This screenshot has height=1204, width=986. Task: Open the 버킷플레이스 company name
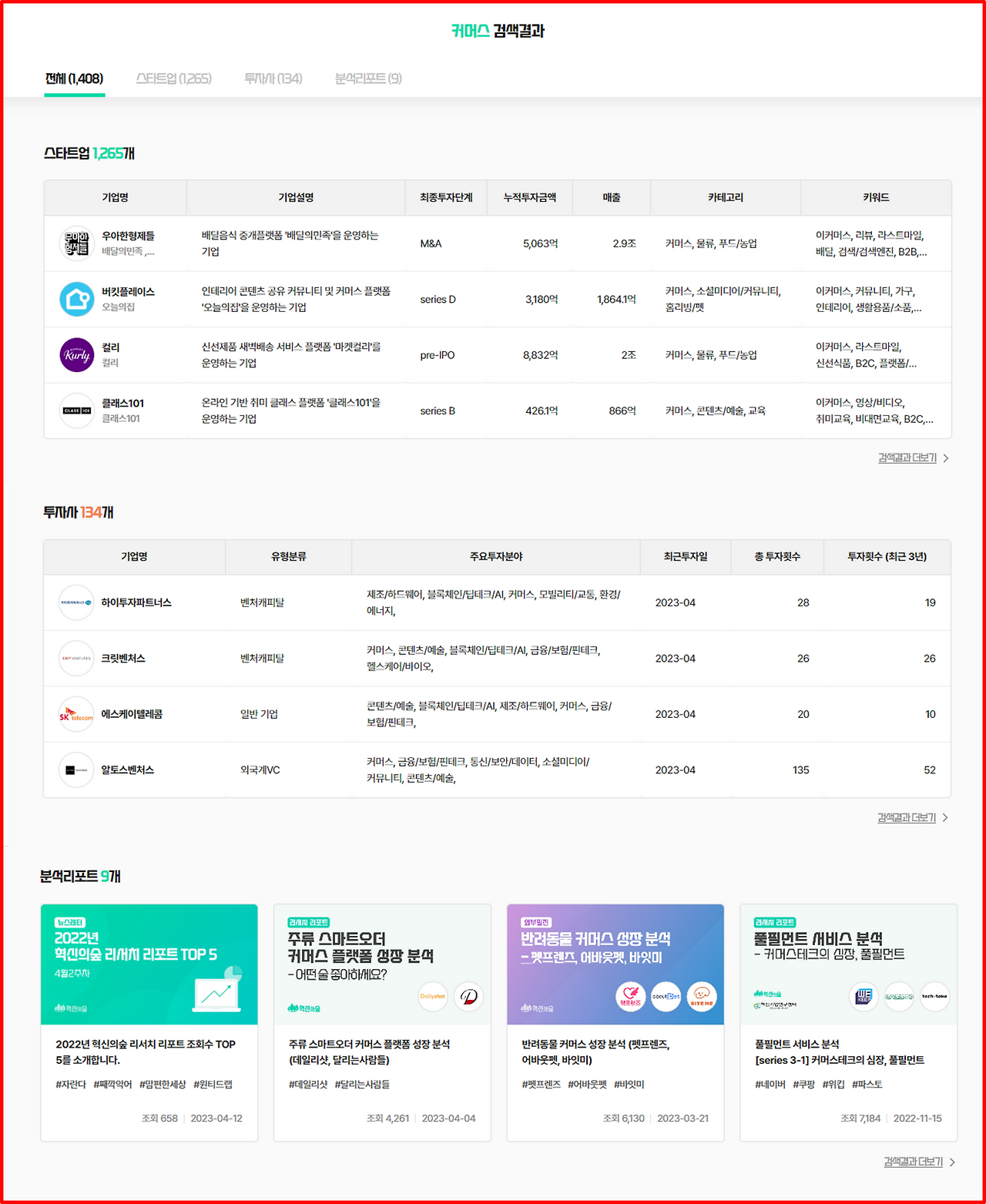point(128,292)
